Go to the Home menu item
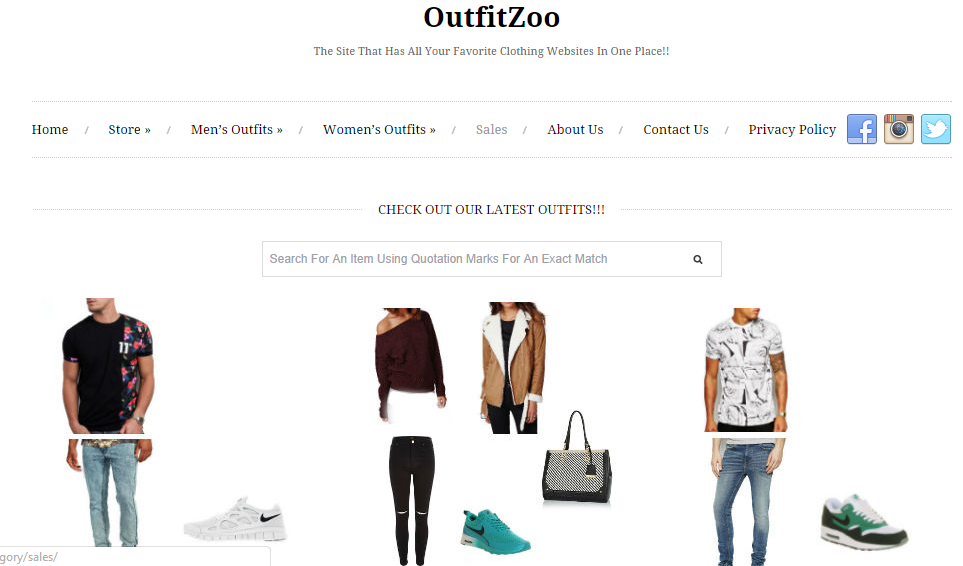 pyautogui.click(x=50, y=130)
